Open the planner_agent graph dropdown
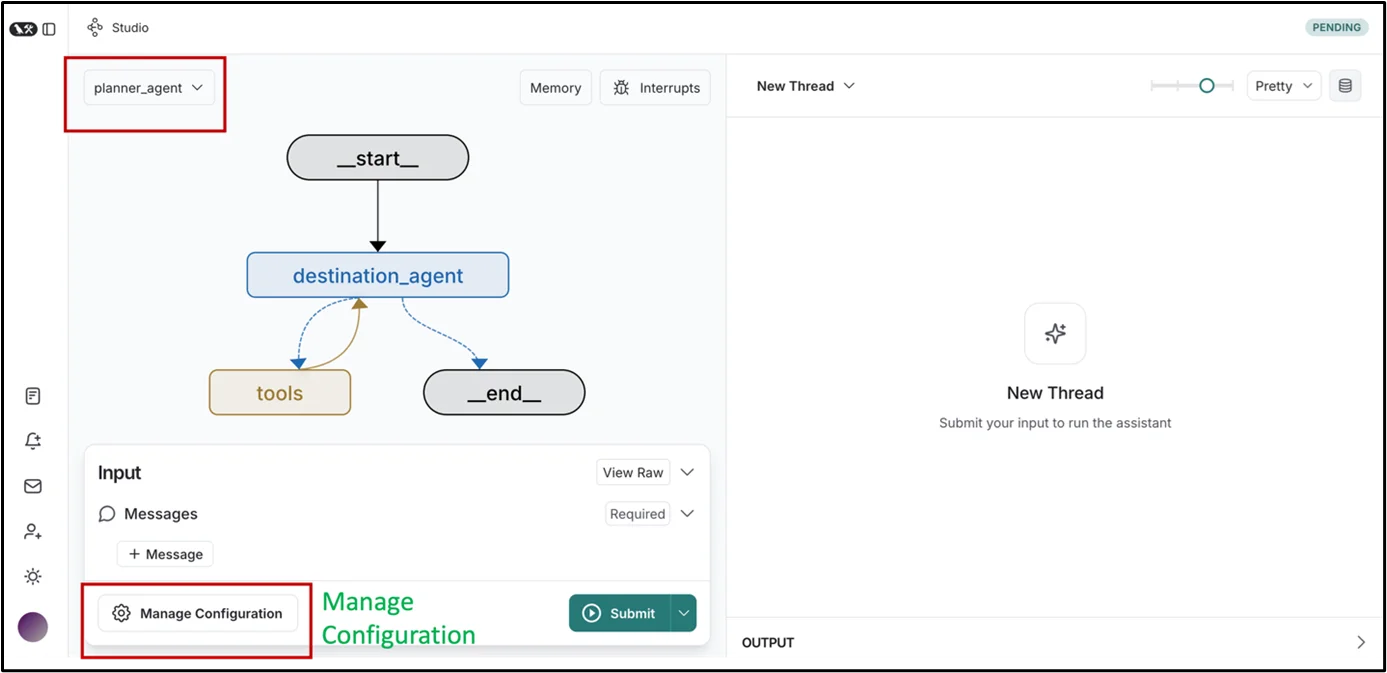Image resolution: width=1387 pixels, height=673 pixels. pyautogui.click(x=148, y=88)
